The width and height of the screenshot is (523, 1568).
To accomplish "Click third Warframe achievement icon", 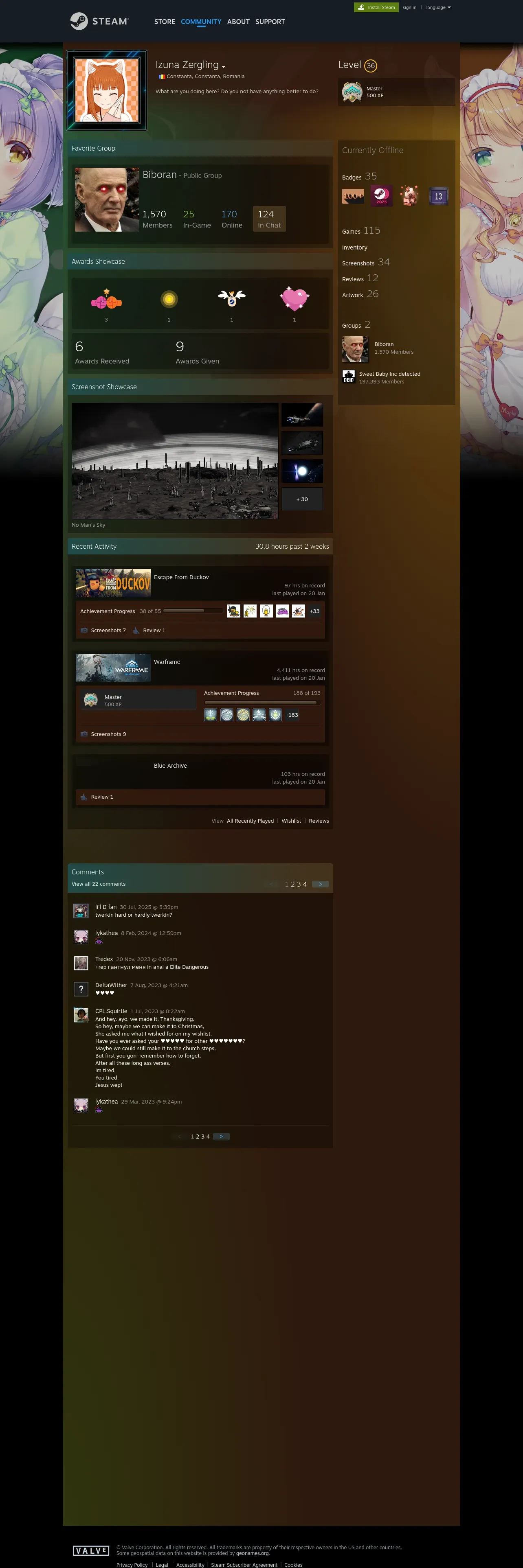I will (x=243, y=715).
